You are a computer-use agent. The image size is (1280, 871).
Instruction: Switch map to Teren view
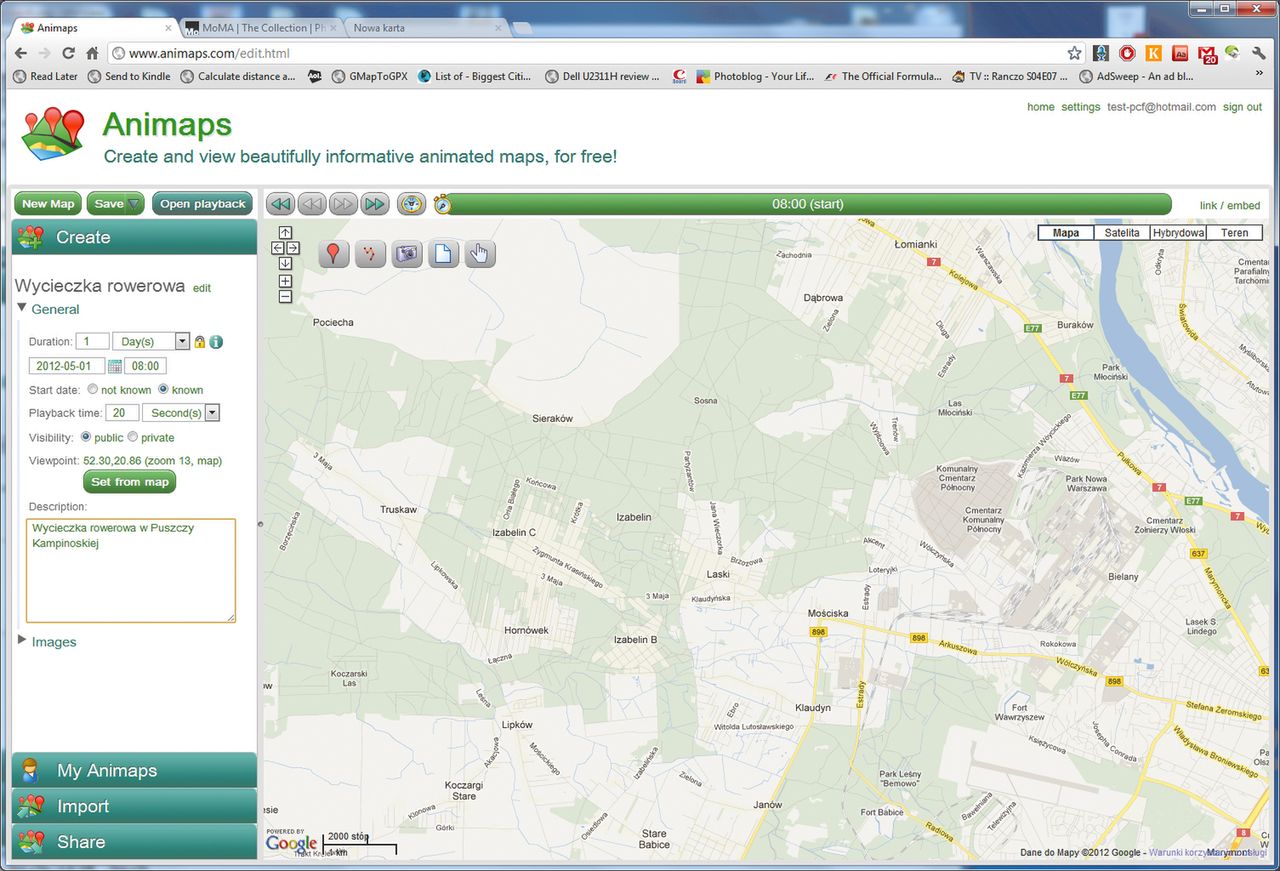[x=1234, y=233]
